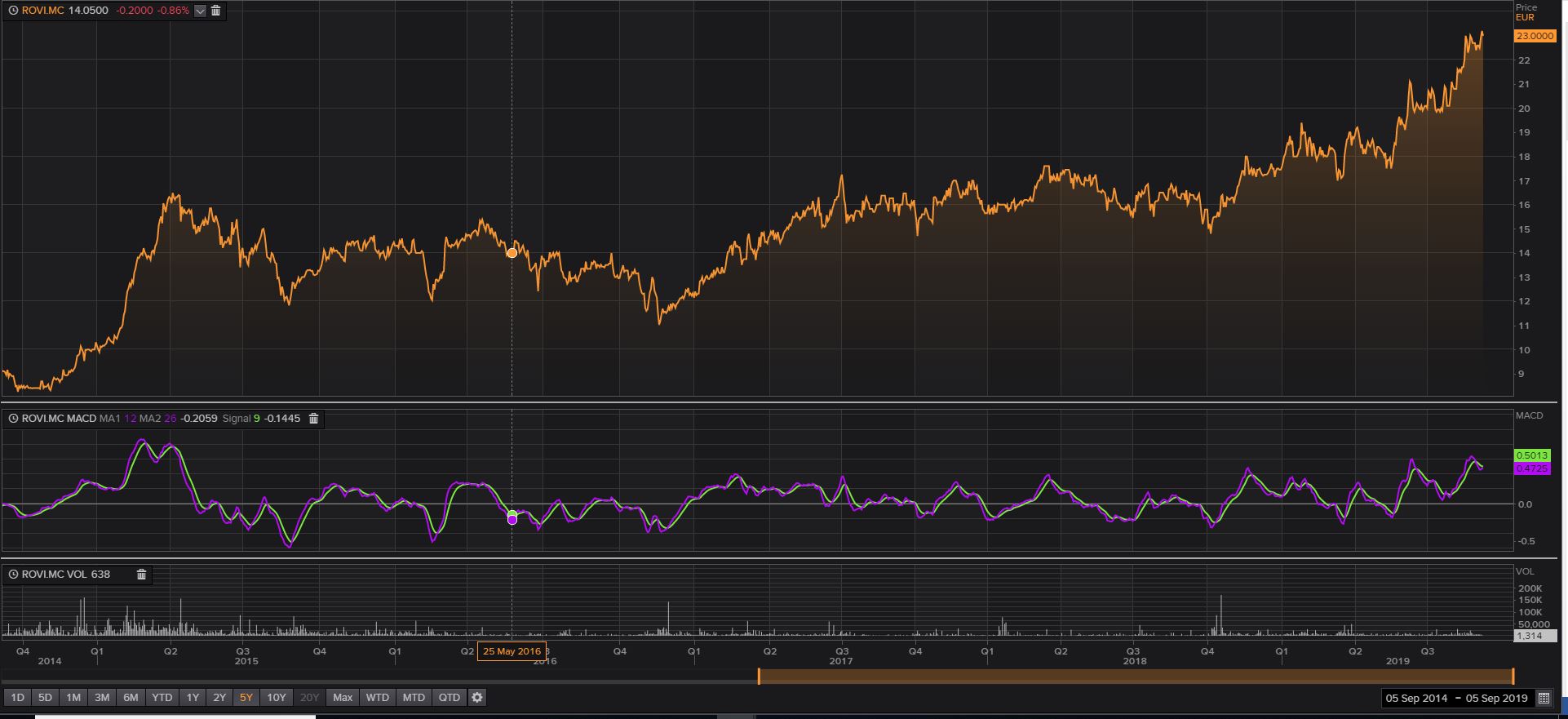
Task: Click clock icon beside ROVI.MC MACD label
Action: click(x=13, y=419)
